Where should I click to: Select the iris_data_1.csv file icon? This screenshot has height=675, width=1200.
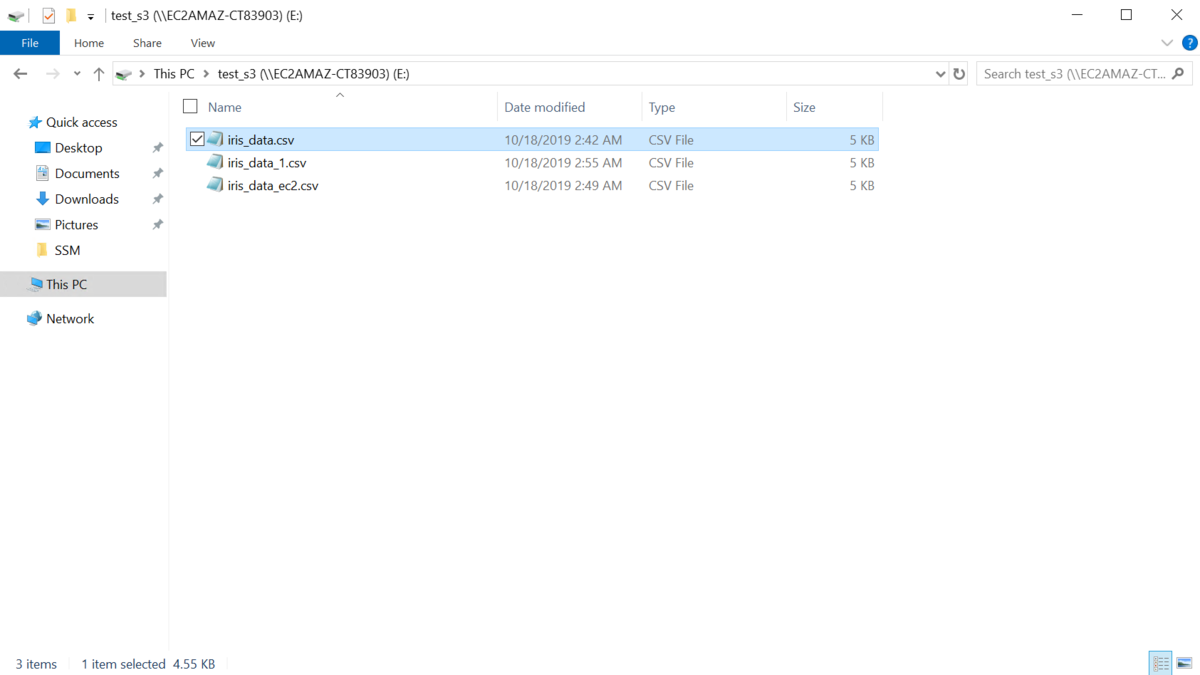[215, 162]
